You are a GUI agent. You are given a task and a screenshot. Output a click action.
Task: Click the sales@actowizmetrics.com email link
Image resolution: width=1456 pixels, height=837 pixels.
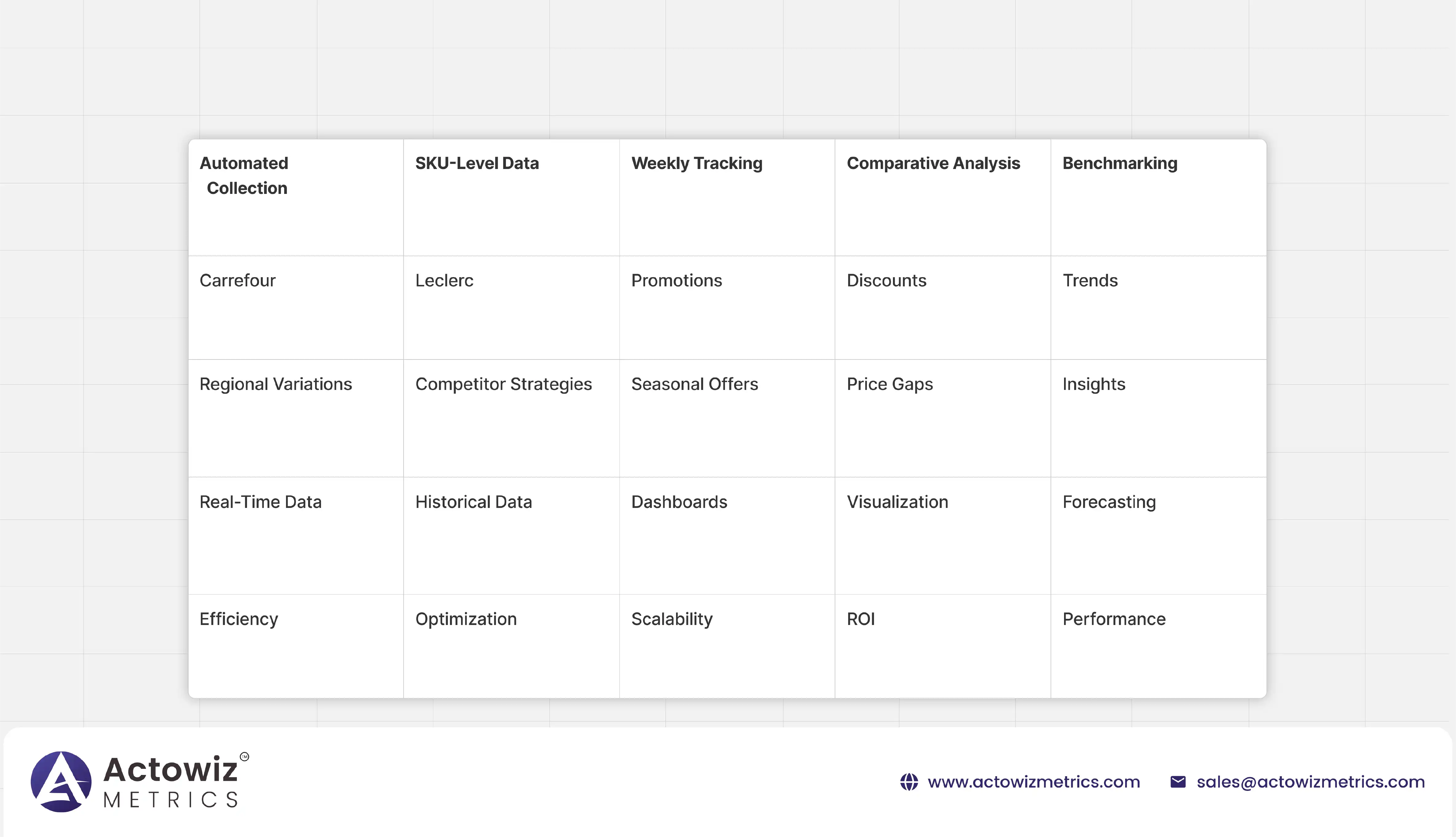coord(1310,782)
